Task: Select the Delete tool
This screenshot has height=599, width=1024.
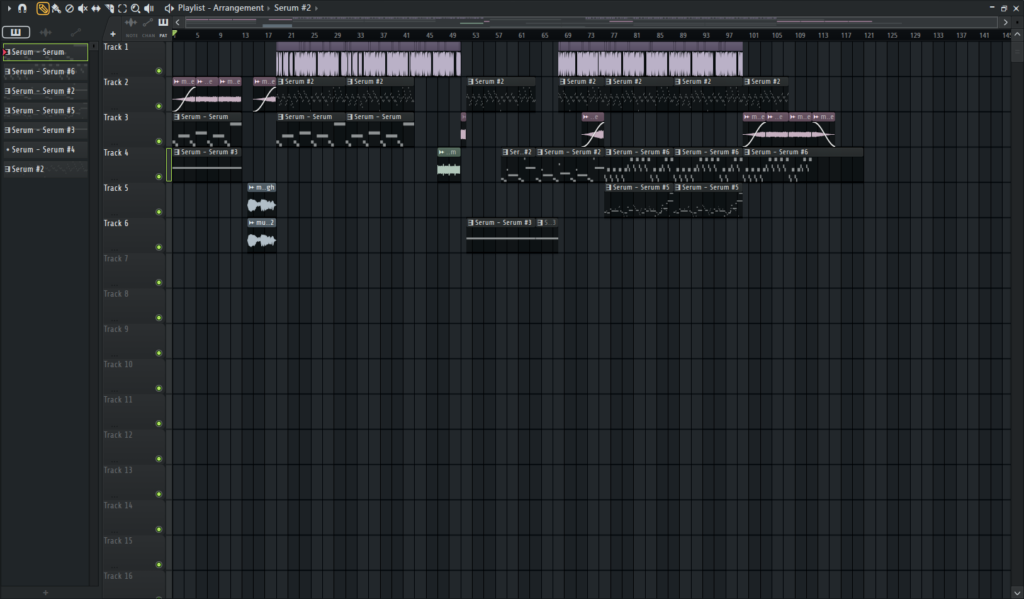Action: coord(69,8)
